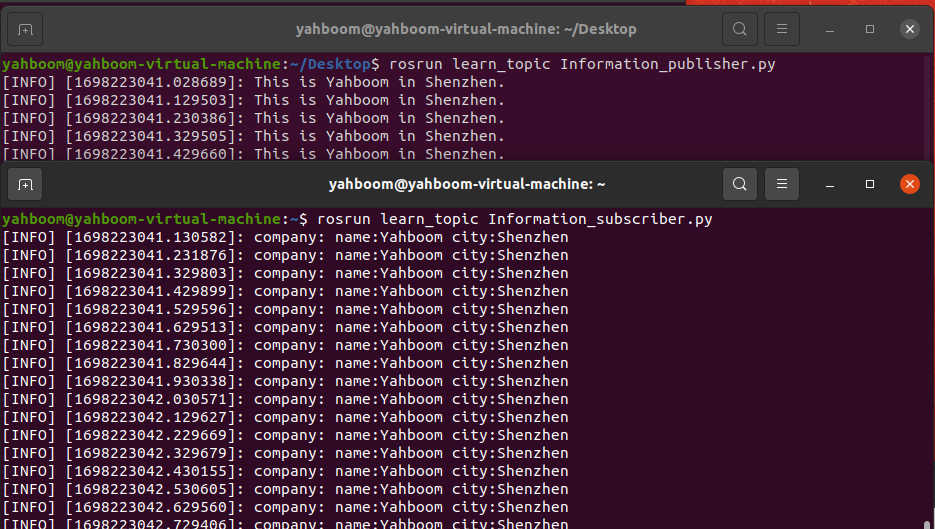Click the 'rosrun learn_topic Information_subscriber.py' command
The image size is (935, 529).
tap(515, 219)
